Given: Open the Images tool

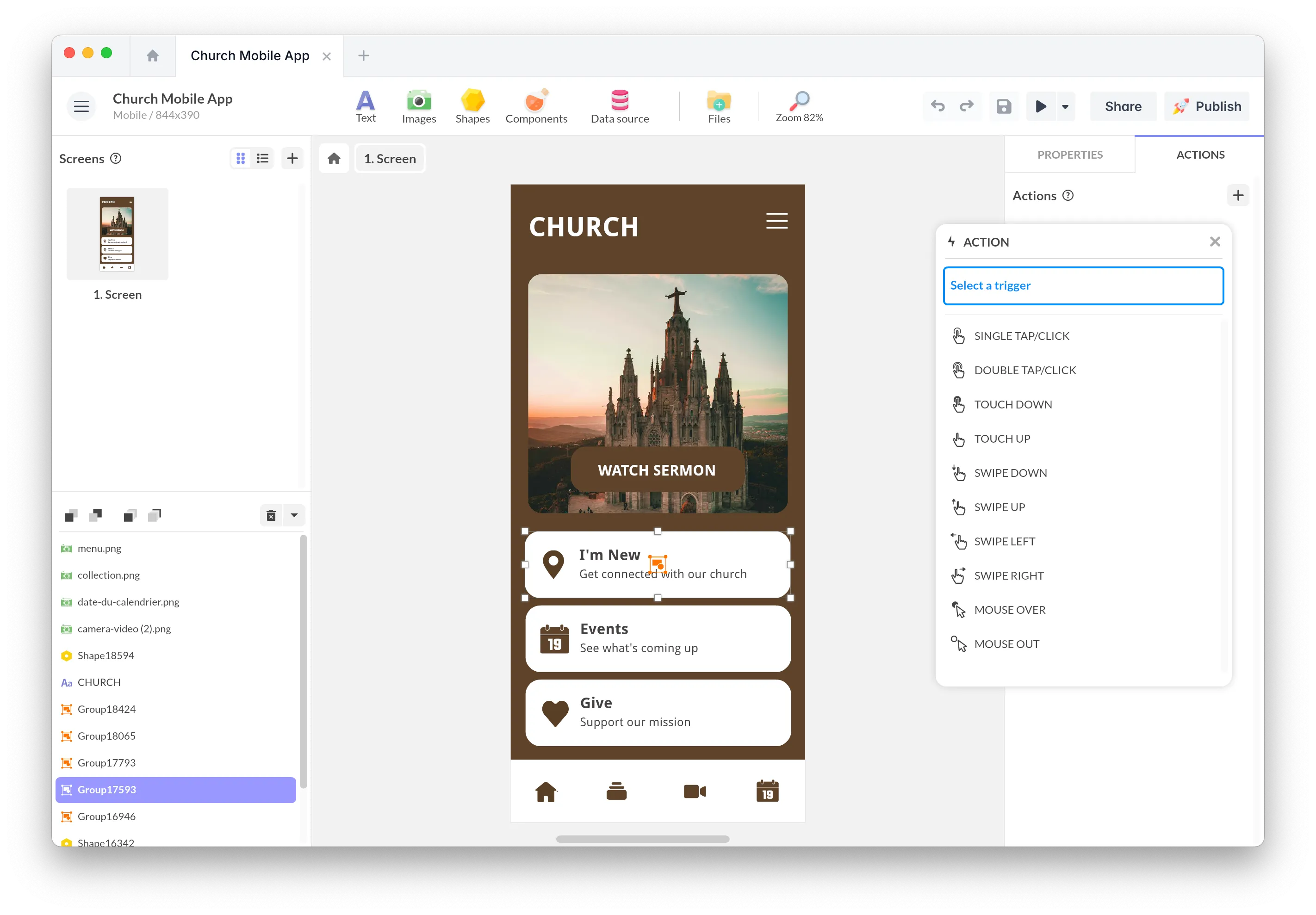Looking at the screenshot, I should pos(418,106).
